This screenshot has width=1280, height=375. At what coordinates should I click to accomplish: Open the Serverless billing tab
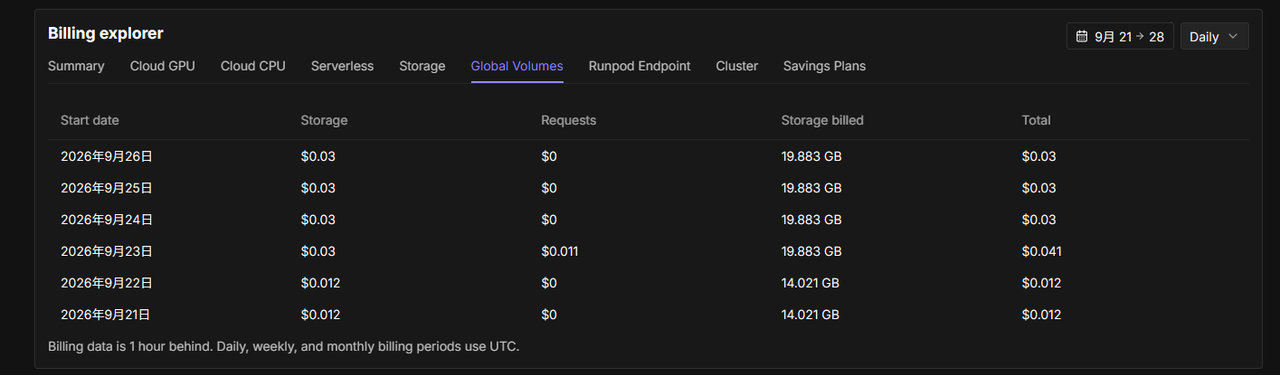[342, 66]
